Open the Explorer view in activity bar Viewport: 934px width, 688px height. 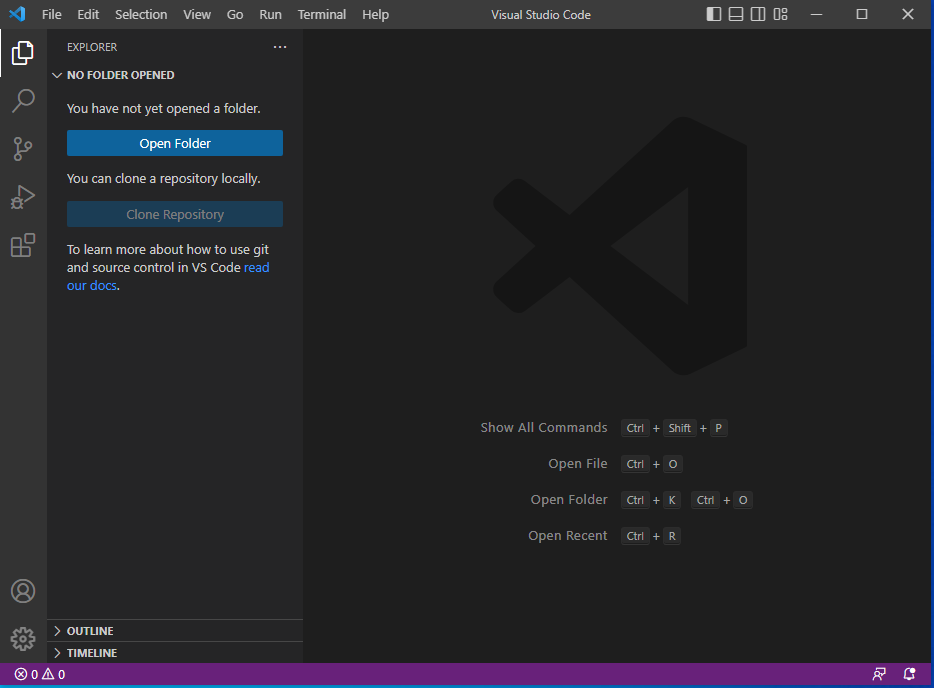23,53
